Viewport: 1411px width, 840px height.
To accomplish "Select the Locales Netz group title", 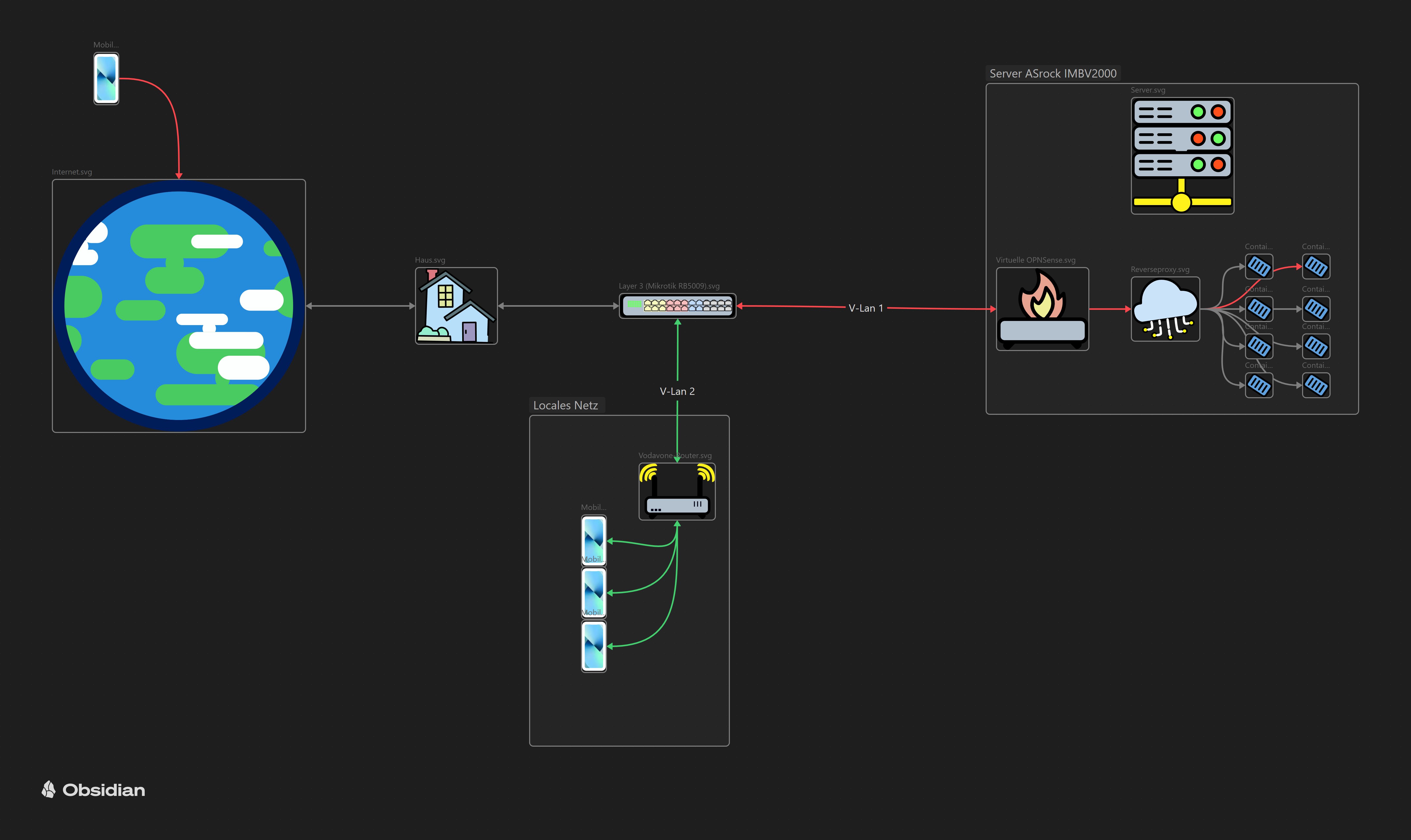I will click(566, 405).
